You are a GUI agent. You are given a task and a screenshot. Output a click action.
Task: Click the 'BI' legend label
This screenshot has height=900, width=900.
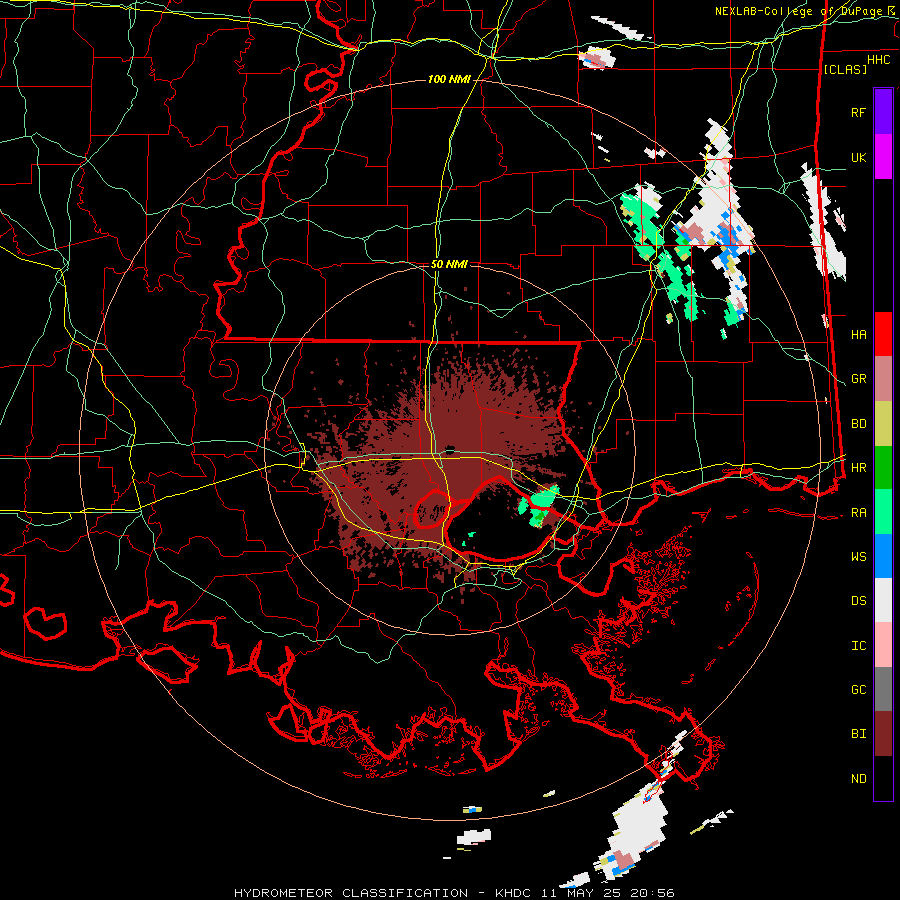click(x=858, y=734)
